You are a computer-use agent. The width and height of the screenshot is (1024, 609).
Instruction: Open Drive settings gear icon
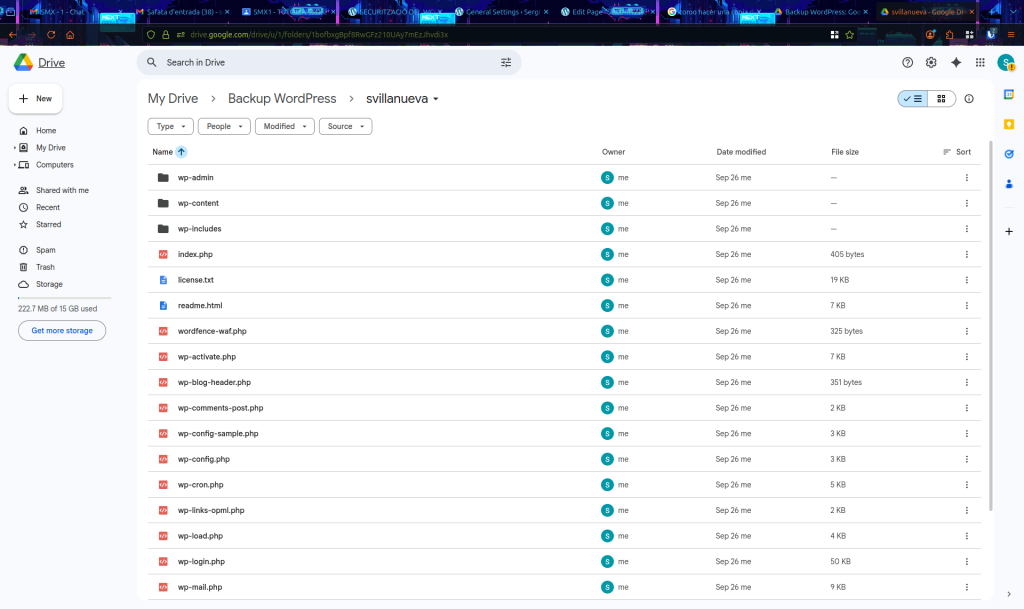(x=931, y=62)
